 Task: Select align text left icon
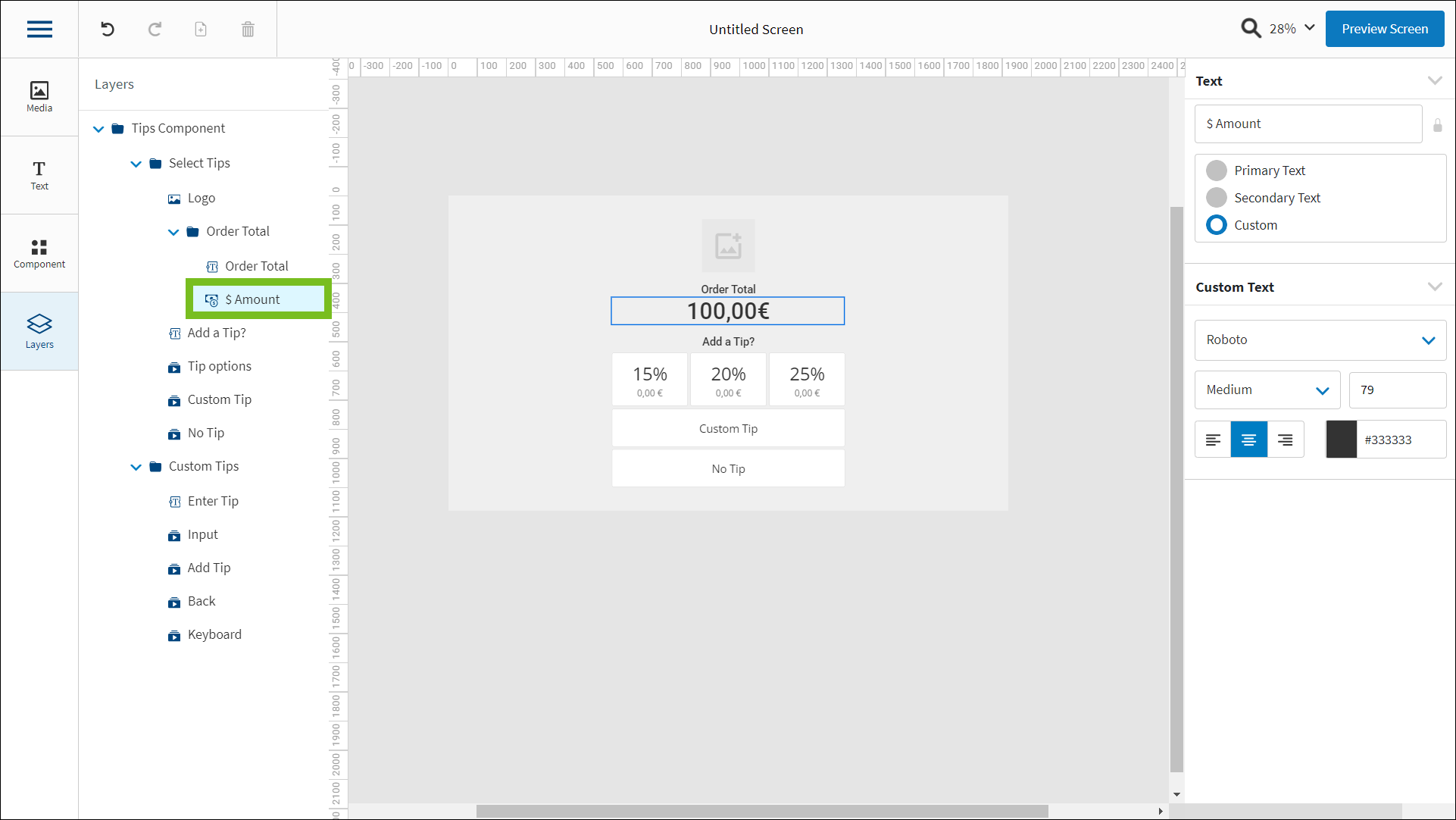pos(1213,440)
